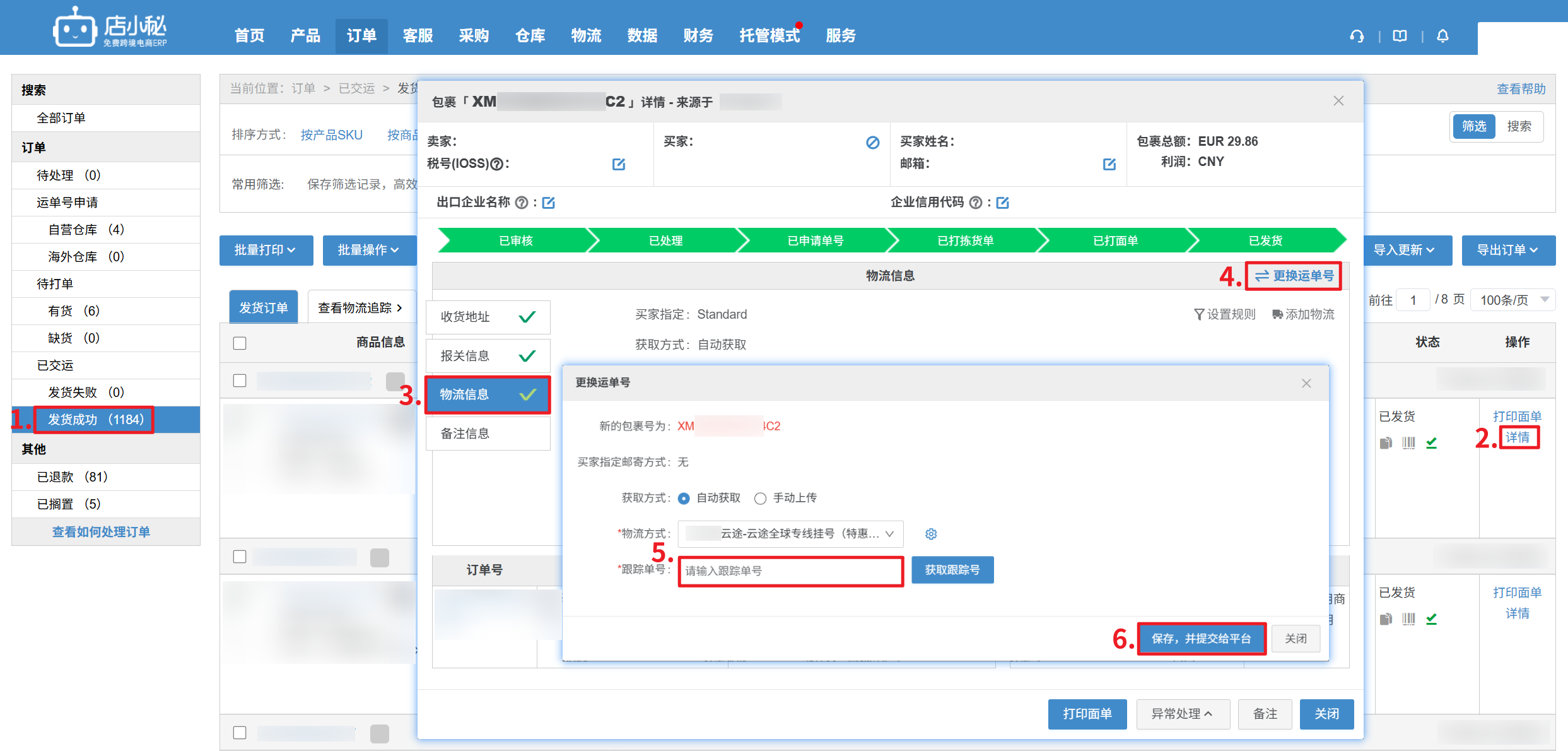Viewport: 1568px width, 751px height.
Task: Expand the 物流方式 dropdown
Action: click(790, 534)
